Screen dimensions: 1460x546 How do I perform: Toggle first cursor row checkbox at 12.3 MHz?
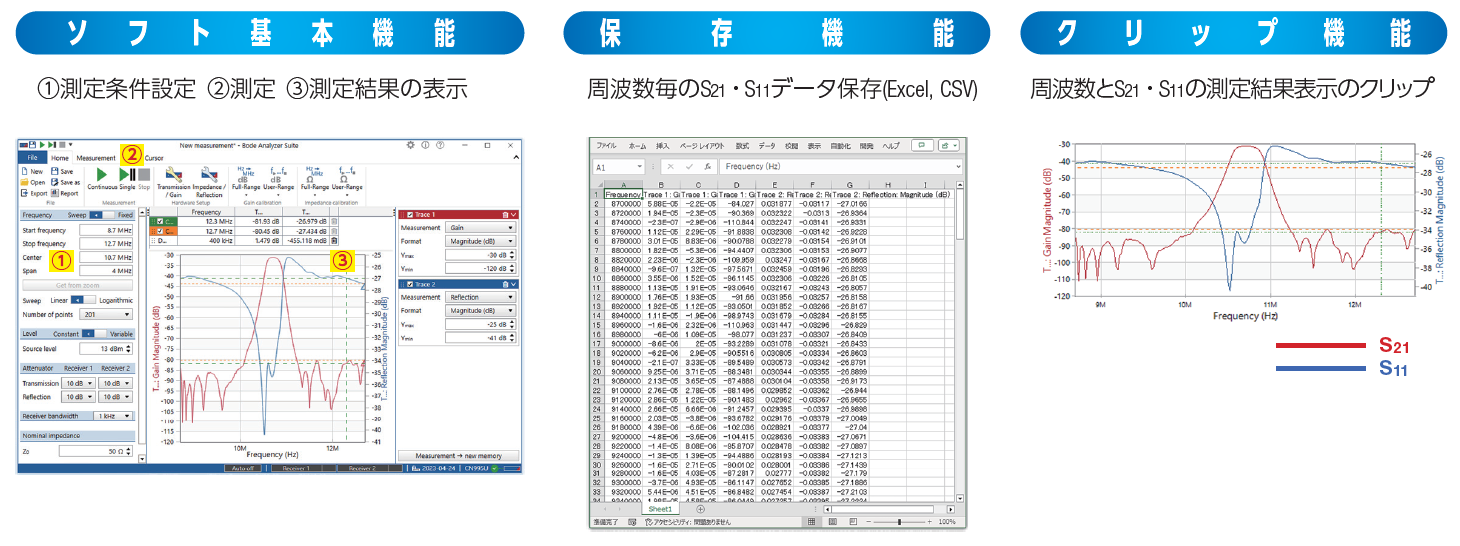[160, 222]
